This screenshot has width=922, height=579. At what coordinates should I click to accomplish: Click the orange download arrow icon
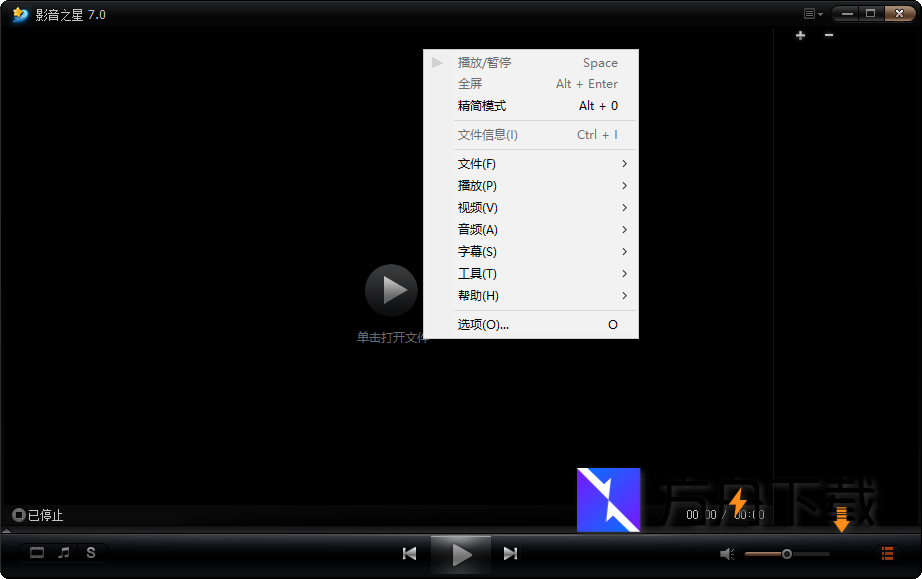[x=842, y=518]
